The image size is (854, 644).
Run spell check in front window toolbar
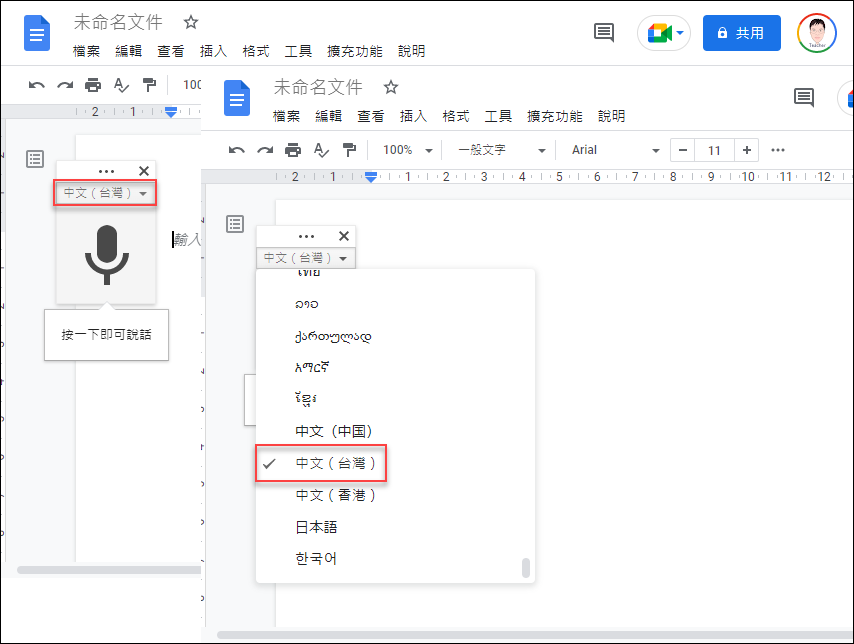(321, 150)
